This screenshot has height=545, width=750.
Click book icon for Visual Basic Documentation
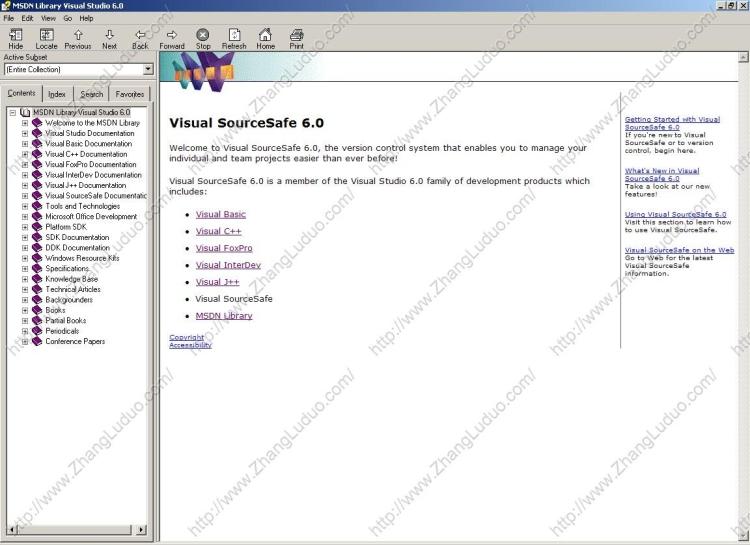[37, 144]
